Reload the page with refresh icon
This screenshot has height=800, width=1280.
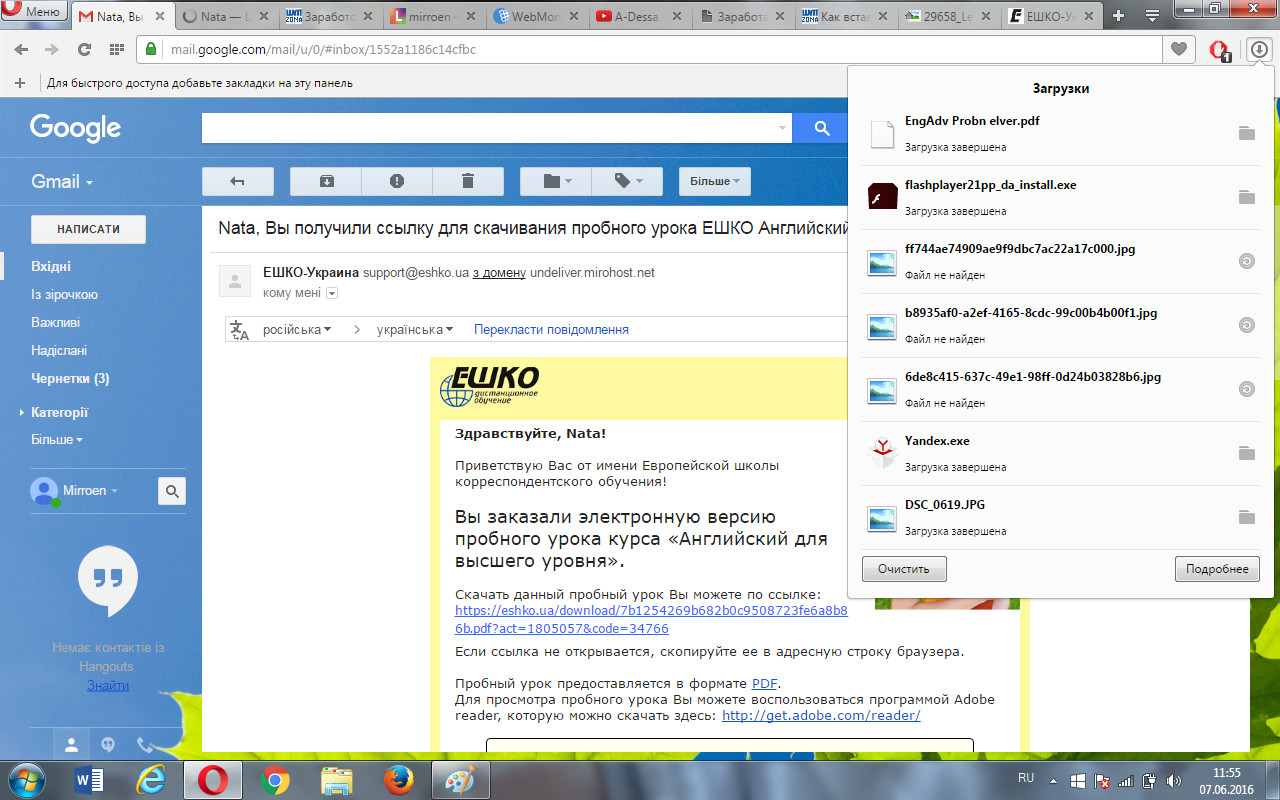[85, 49]
